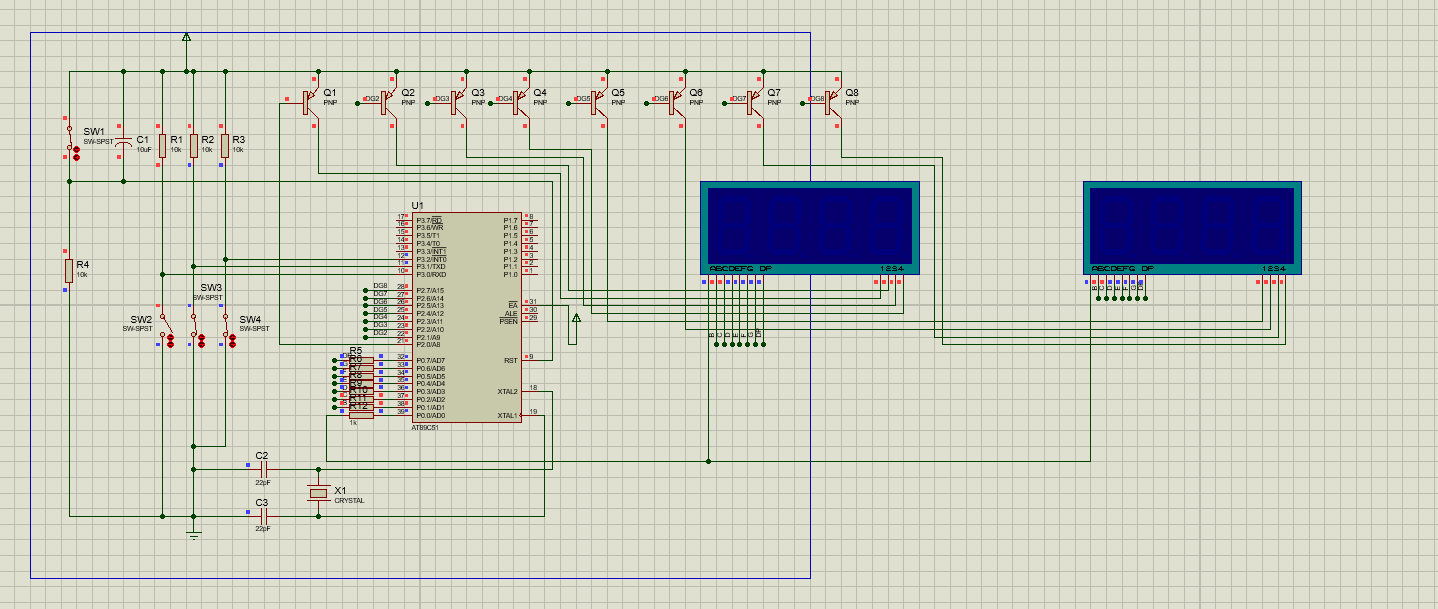Click the P0.0/AD0 pin 39 on U1
The width and height of the screenshot is (1438, 609).
[x=403, y=415]
